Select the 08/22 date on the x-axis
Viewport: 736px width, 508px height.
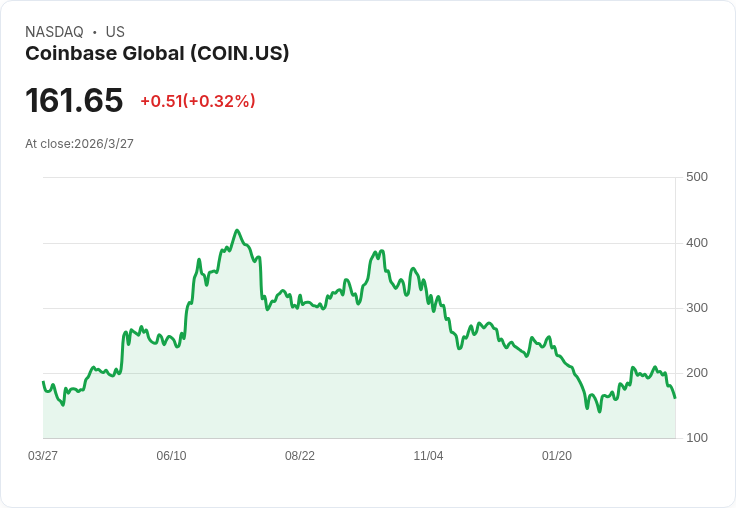click(x=300, y=456)
